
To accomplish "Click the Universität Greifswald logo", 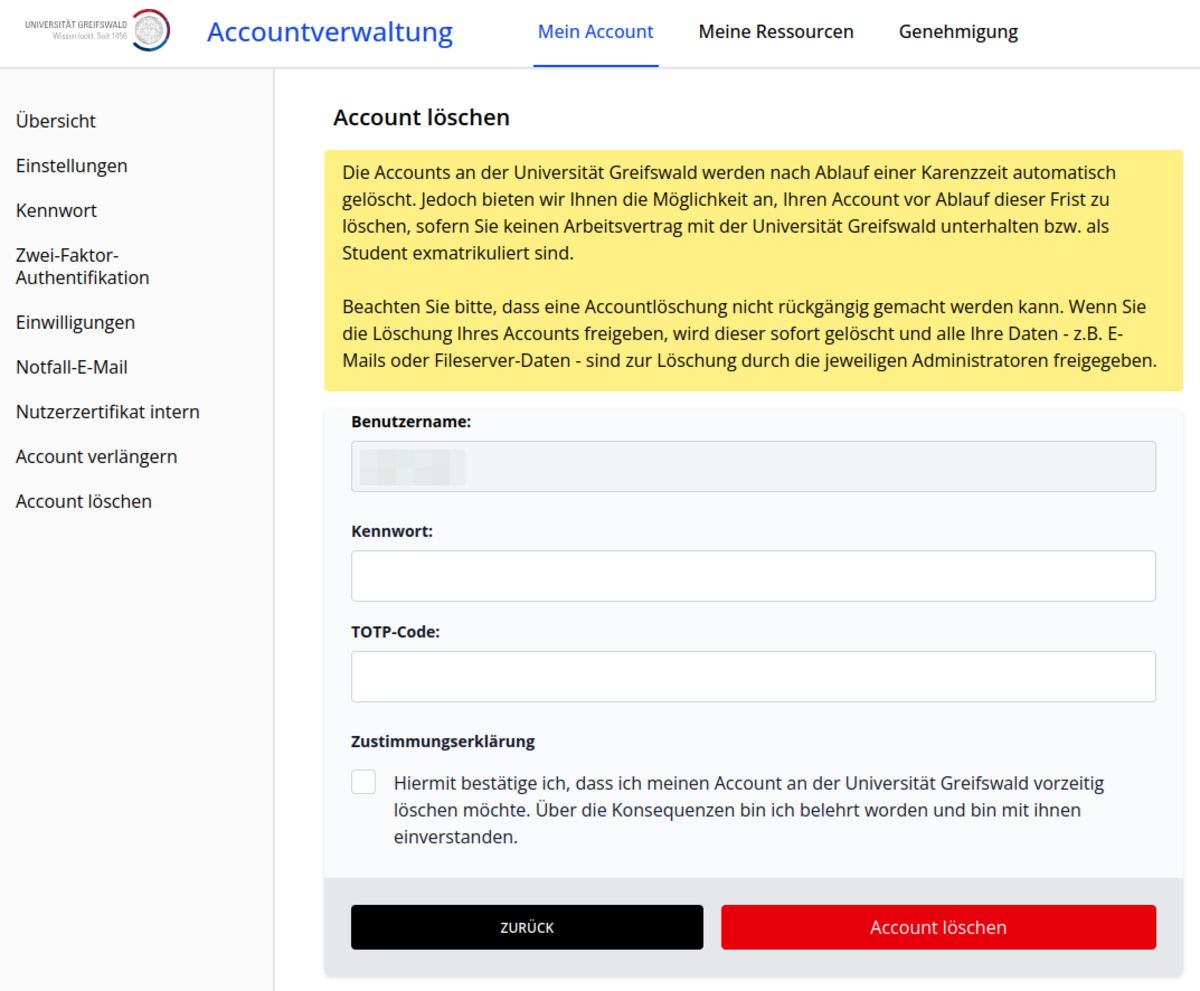I will tap(97, 30).
